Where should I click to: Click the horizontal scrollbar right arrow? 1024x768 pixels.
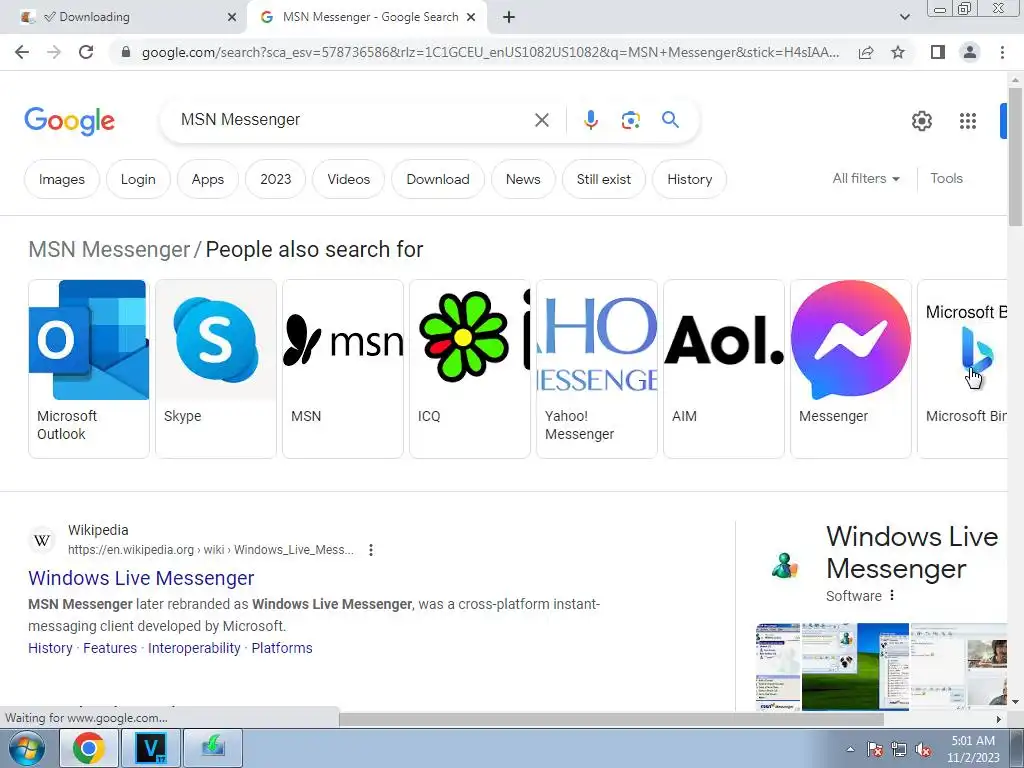click(999, 719)
